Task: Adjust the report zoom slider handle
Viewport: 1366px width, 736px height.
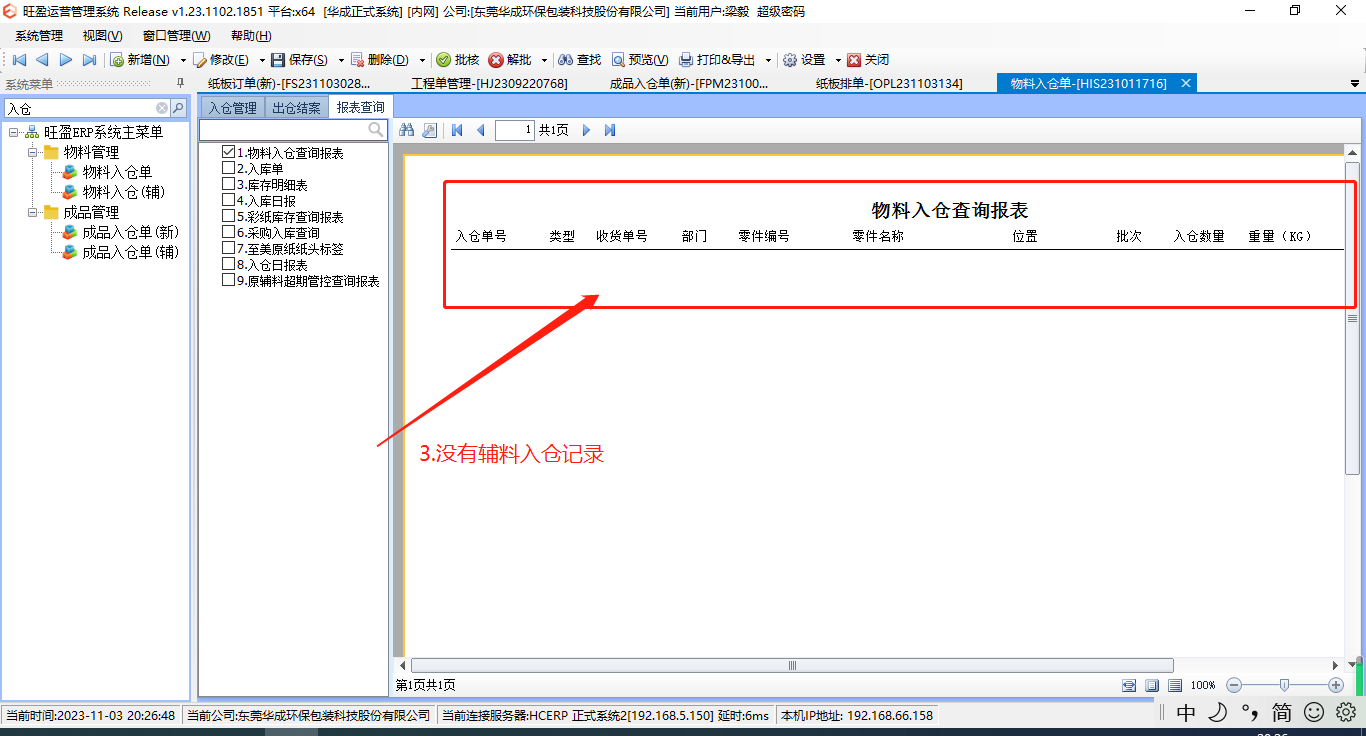Action: pos(1284,685)
